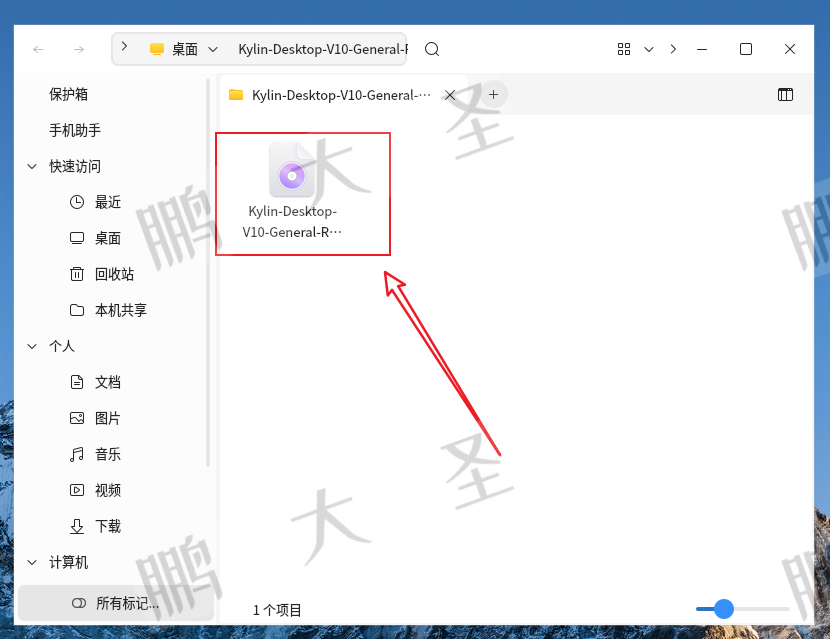Click the trash can icon

pyautogui.click(x=77, y=274)
